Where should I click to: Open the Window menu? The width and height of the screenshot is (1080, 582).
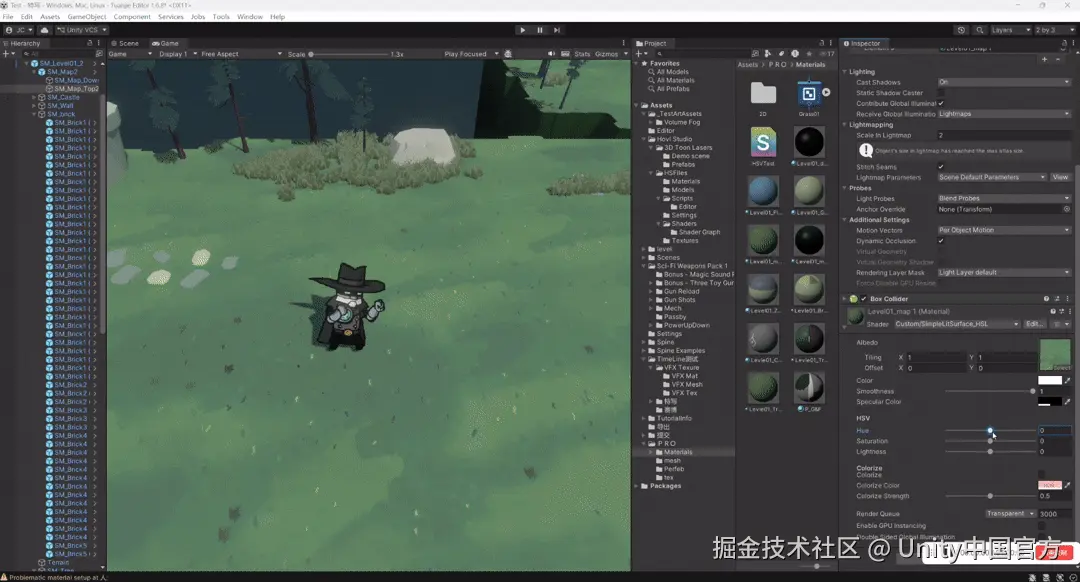pos(249,17)
